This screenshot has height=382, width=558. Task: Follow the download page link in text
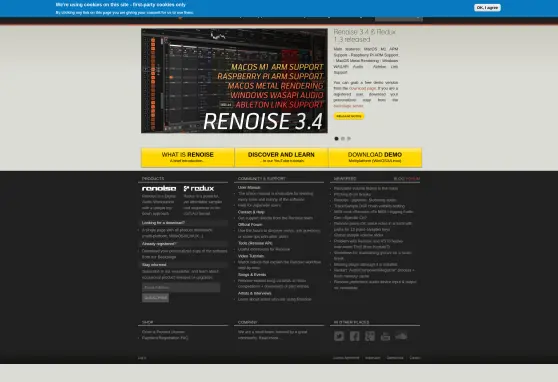(x=363, y=88)
